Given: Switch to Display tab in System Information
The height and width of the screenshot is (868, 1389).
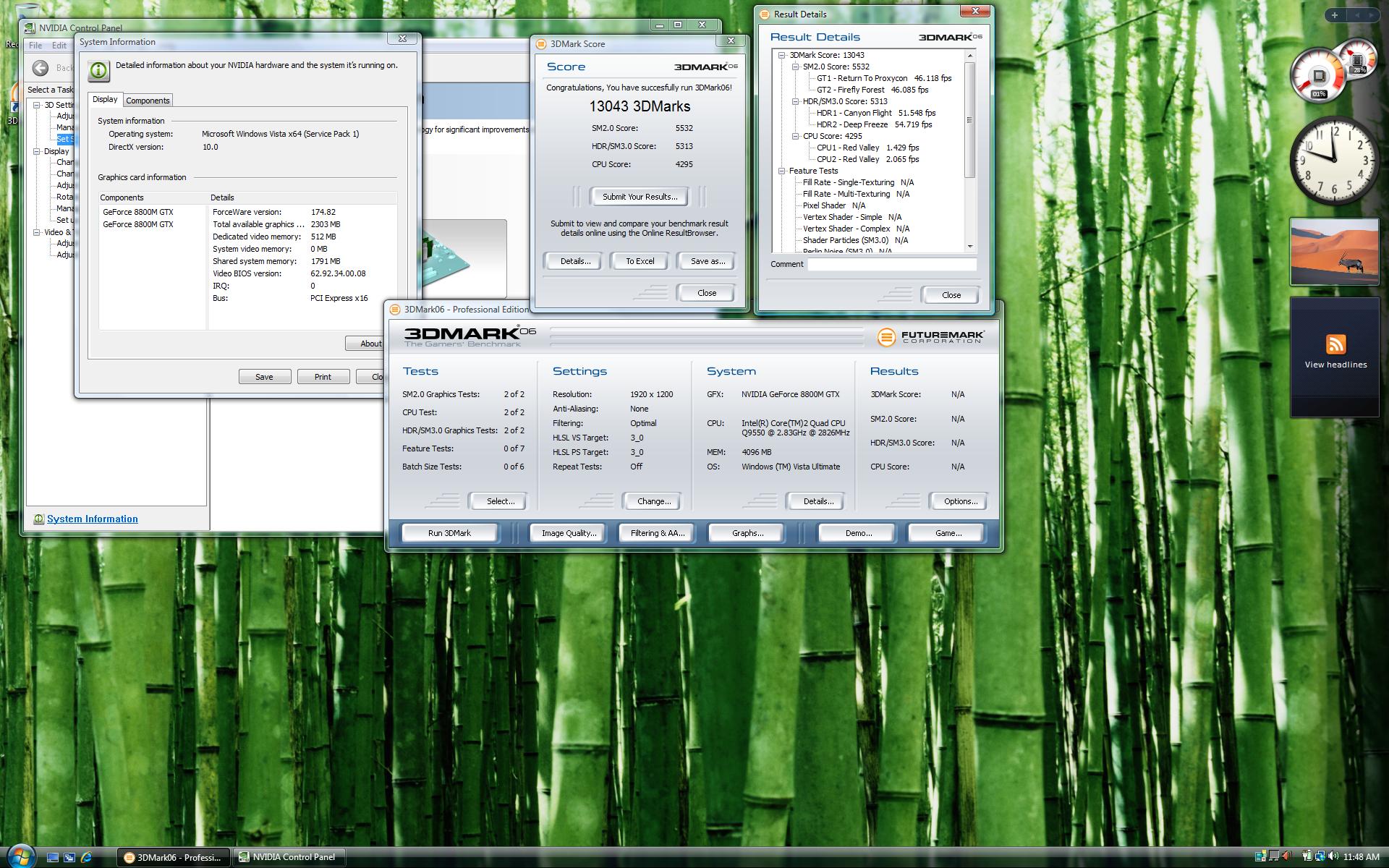Looking at the screenshot, I should (x=105, y=99).
